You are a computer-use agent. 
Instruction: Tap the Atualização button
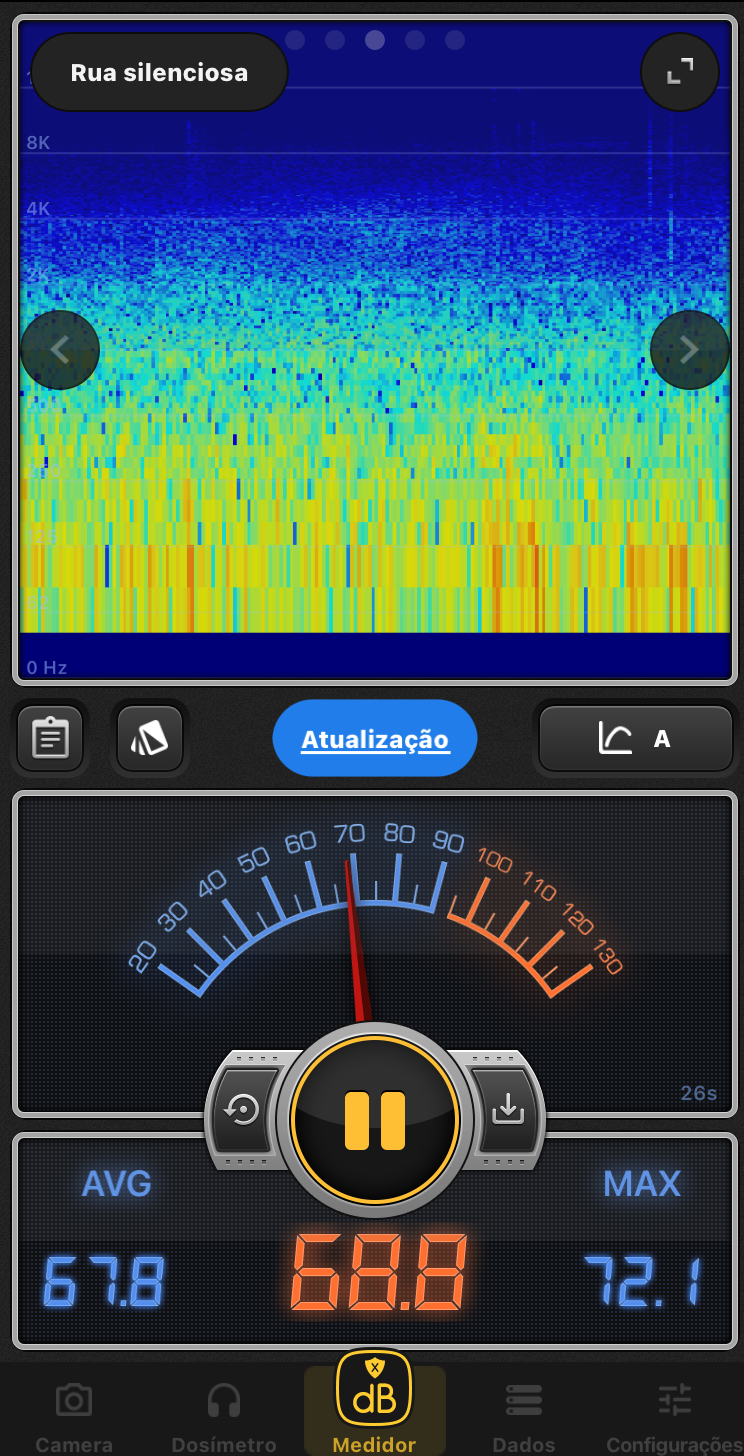(x=375, y=739)
